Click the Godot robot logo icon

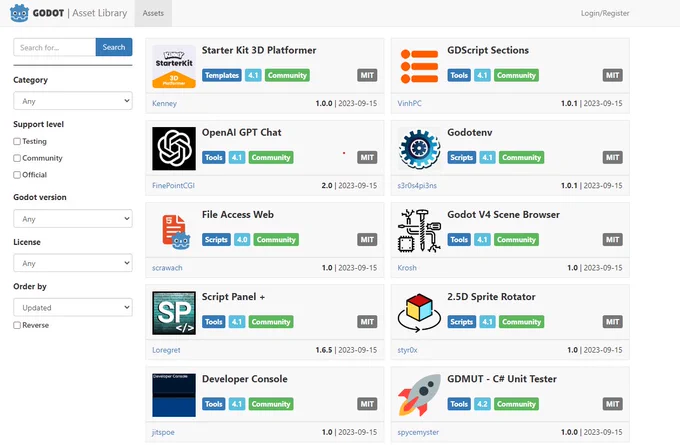tap(19, 13)
